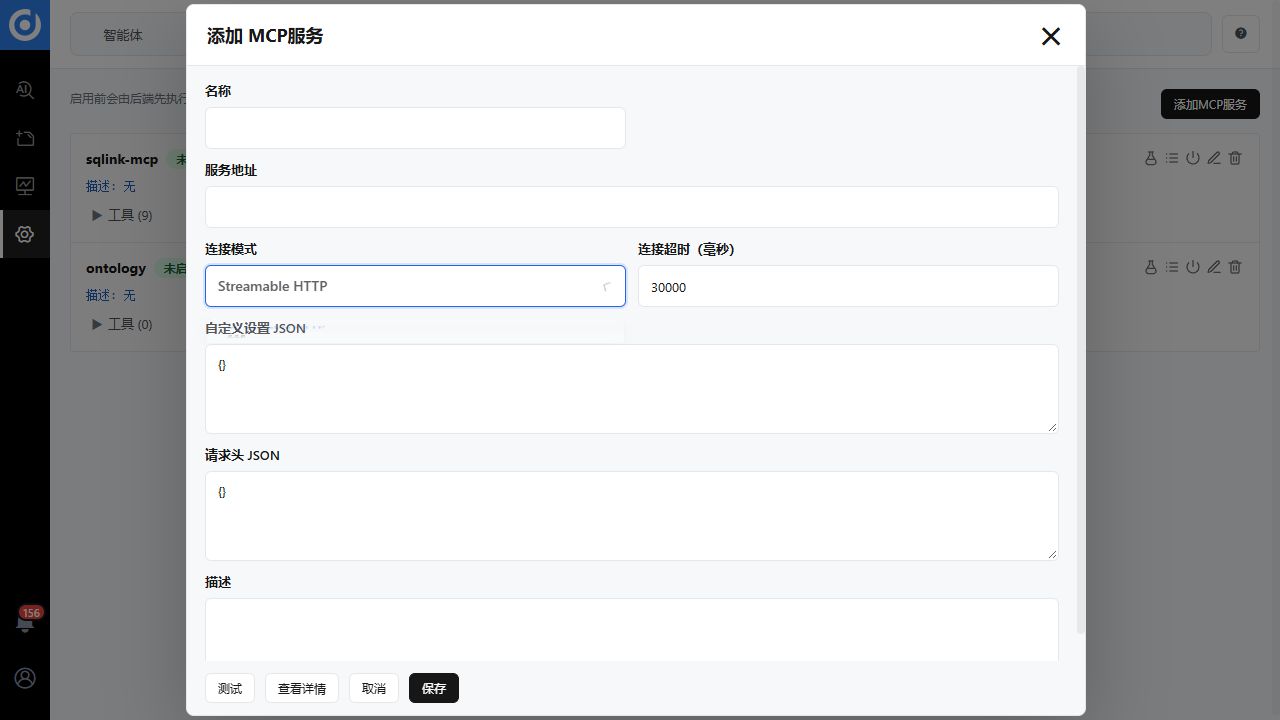Click the 保存 button
Screen dimensions: 1280x720
click(434, 688)
